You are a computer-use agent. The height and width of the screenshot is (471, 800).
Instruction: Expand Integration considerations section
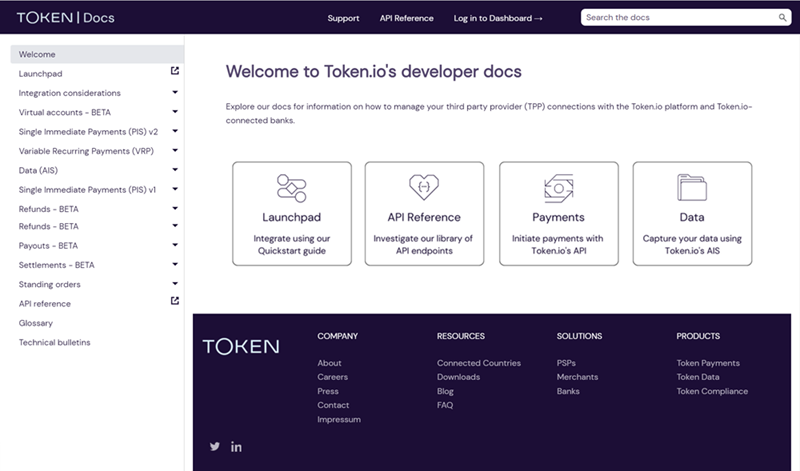(x=175, y=92)
